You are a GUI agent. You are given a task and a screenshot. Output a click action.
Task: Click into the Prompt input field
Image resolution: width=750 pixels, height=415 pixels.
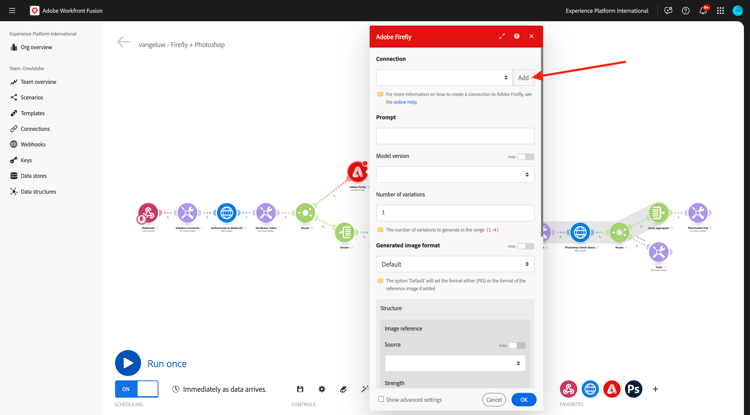(x=455, y=136)
